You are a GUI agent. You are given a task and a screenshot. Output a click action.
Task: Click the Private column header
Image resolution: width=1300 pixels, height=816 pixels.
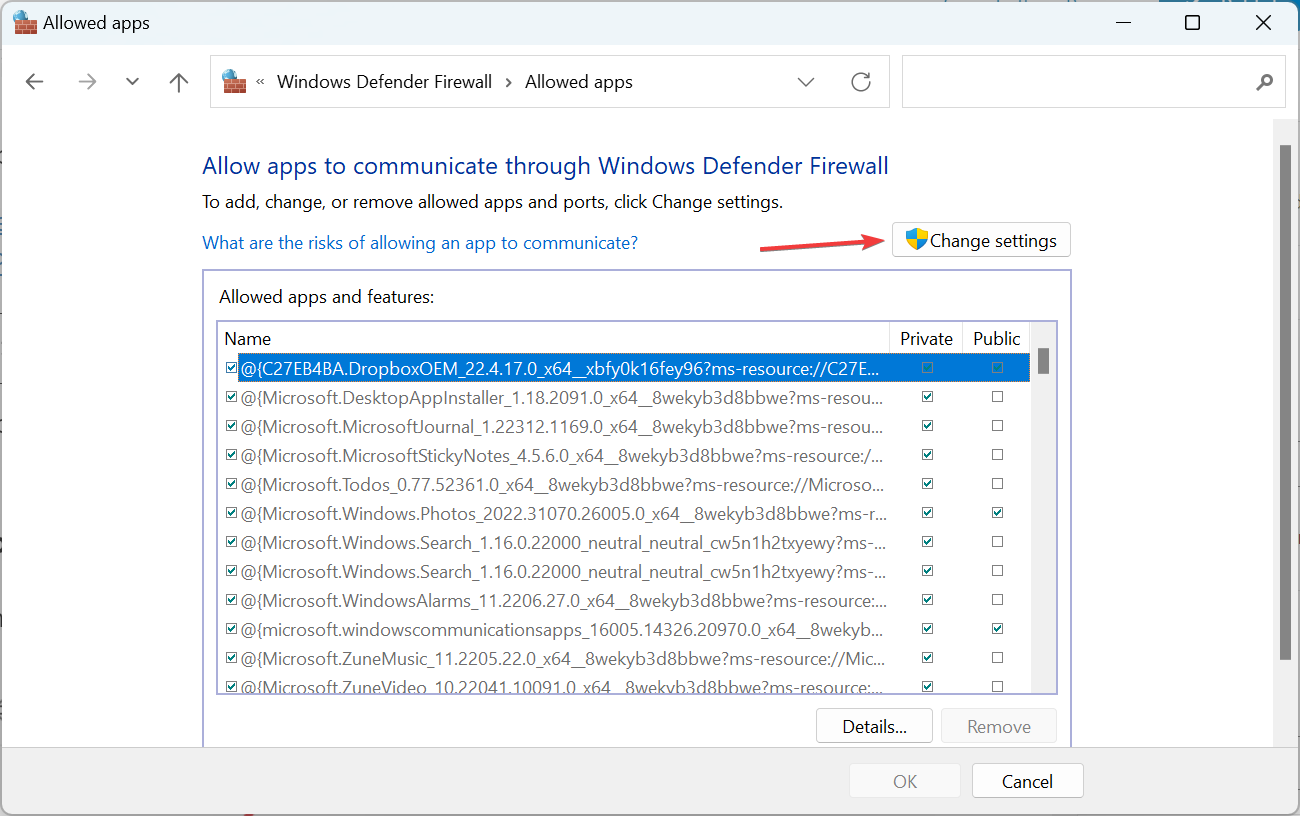pos(926,338)
